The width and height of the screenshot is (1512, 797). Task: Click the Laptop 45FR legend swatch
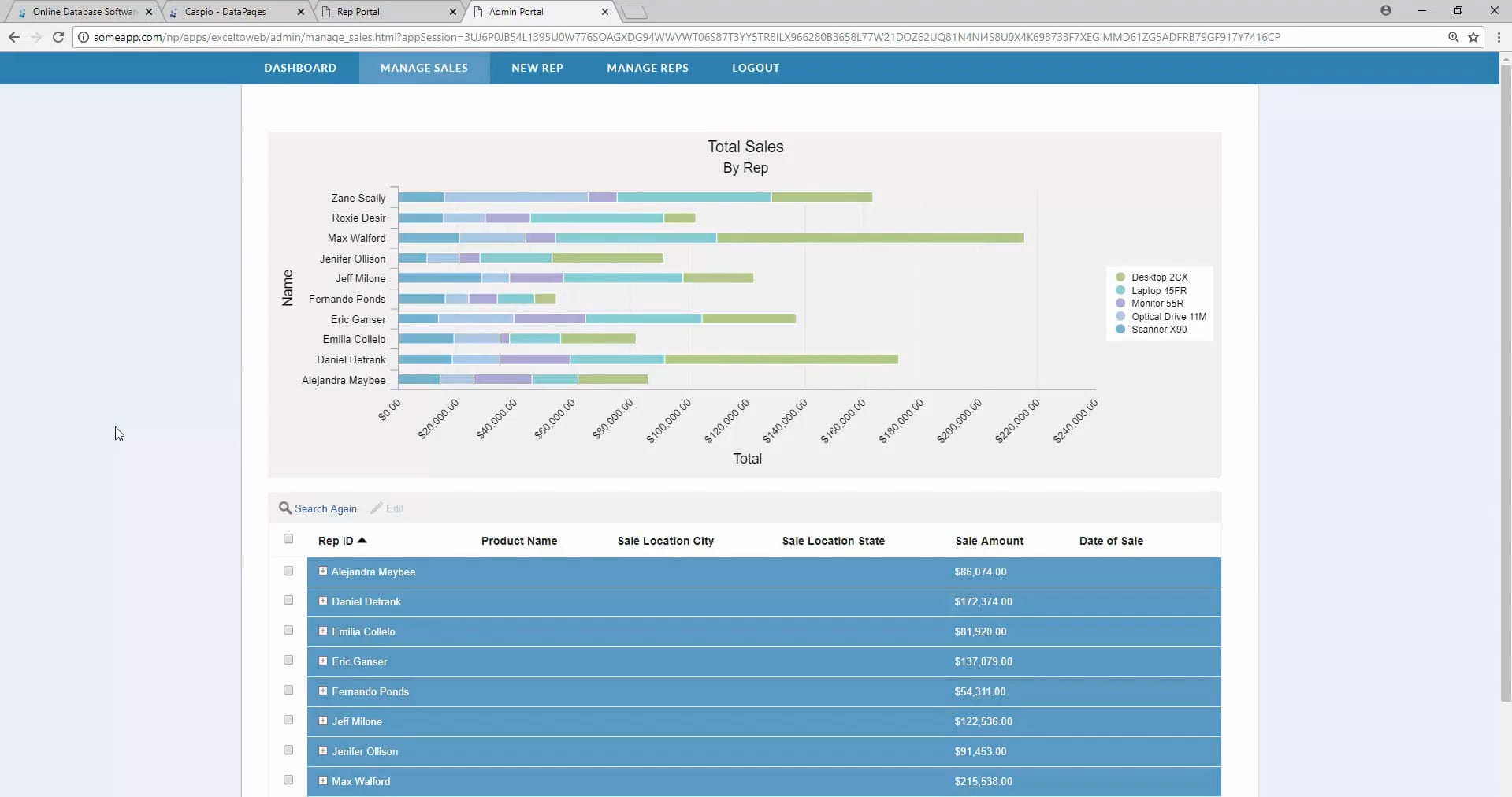[1120, 290]
